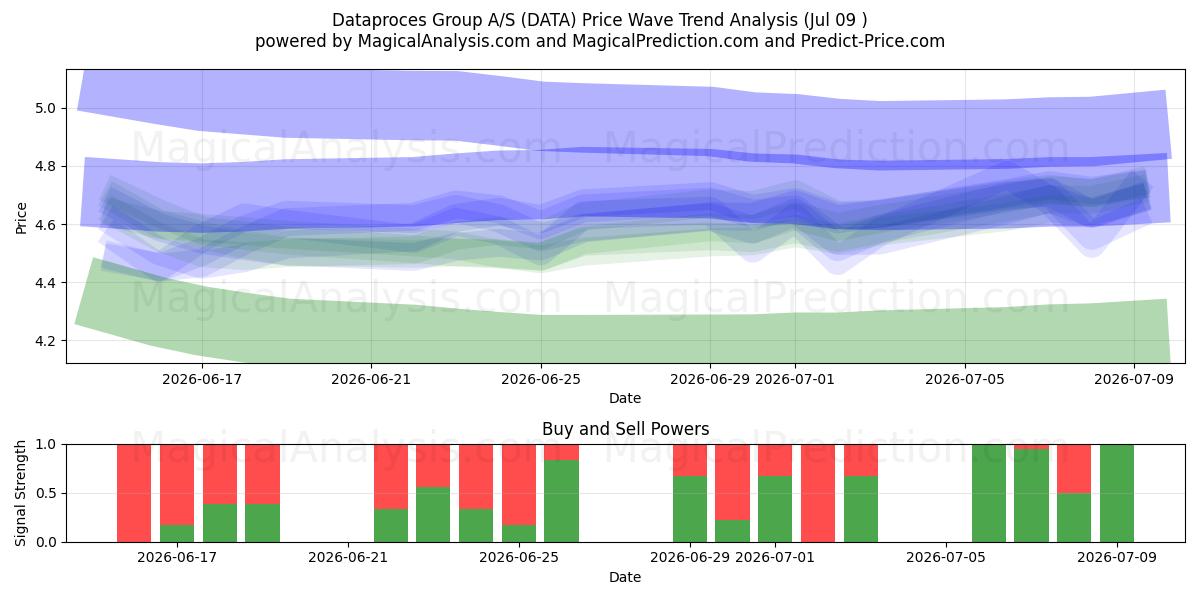1200x600 pixels.
Task: Click the green section of the bar above 2026-07-01
Action: 775,509
